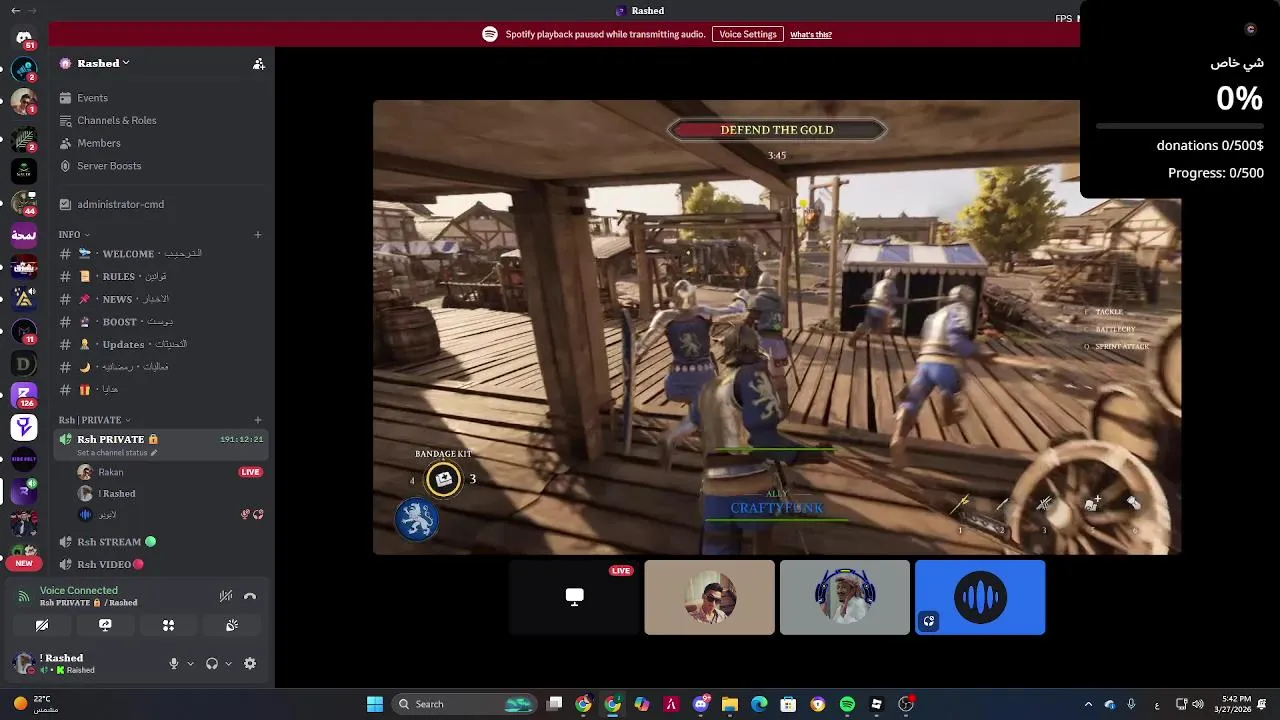Image resolution: width=1280 pixels, height=720 pixels.
Task: Click the Voice Settings button in banner
Action: (747, 34)
